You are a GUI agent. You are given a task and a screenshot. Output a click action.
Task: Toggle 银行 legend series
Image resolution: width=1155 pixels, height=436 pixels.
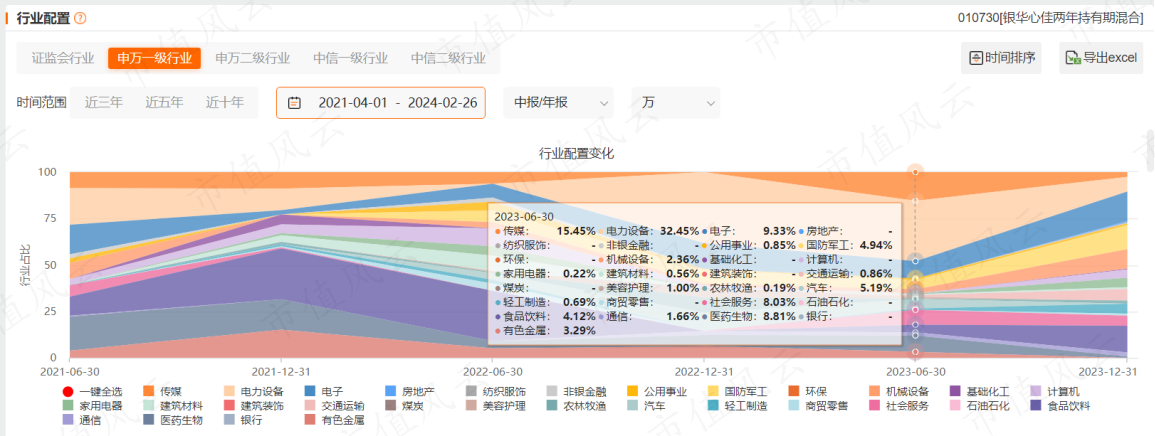243,420
